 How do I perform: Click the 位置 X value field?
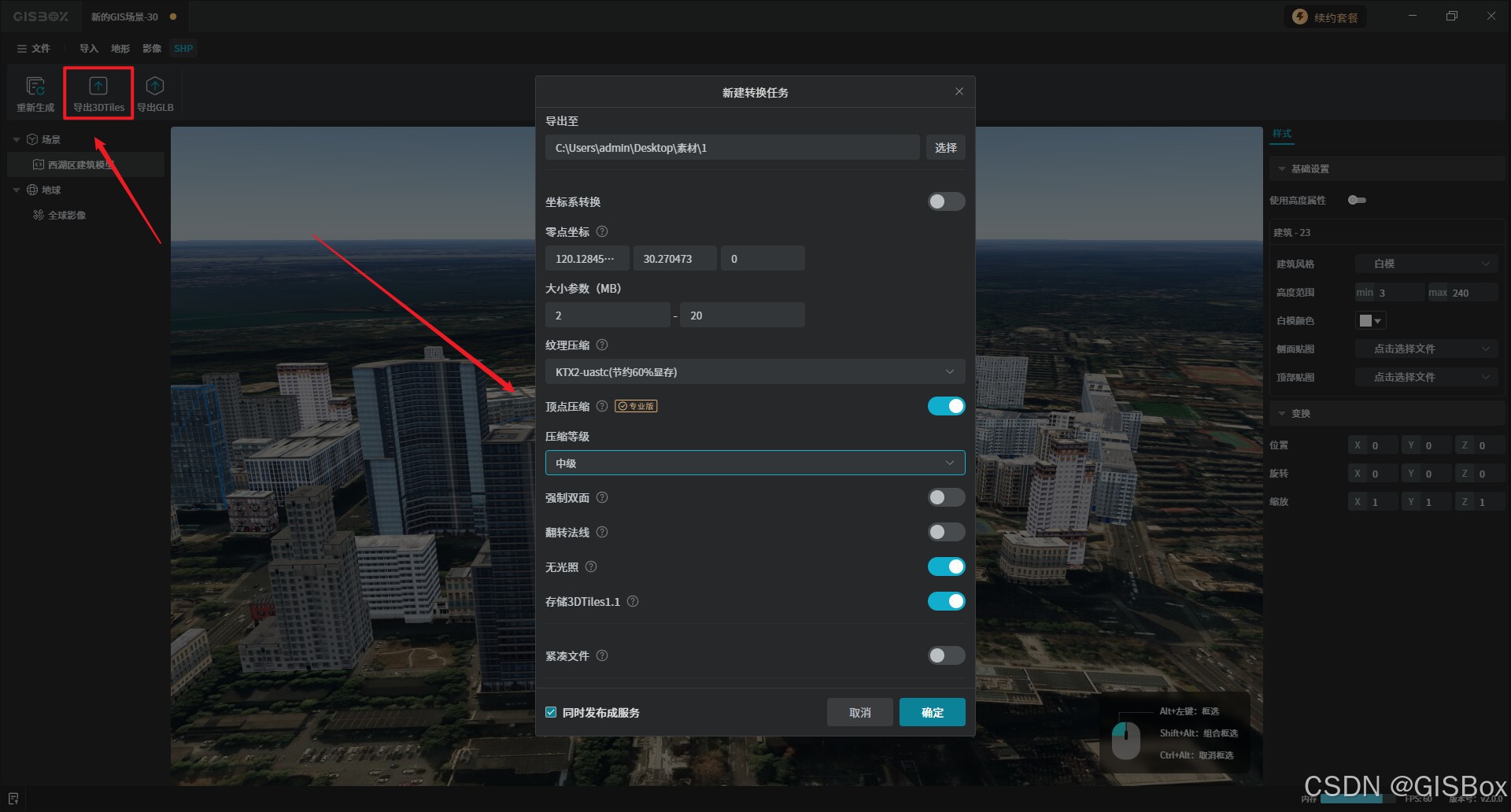tap(1373, 445)
